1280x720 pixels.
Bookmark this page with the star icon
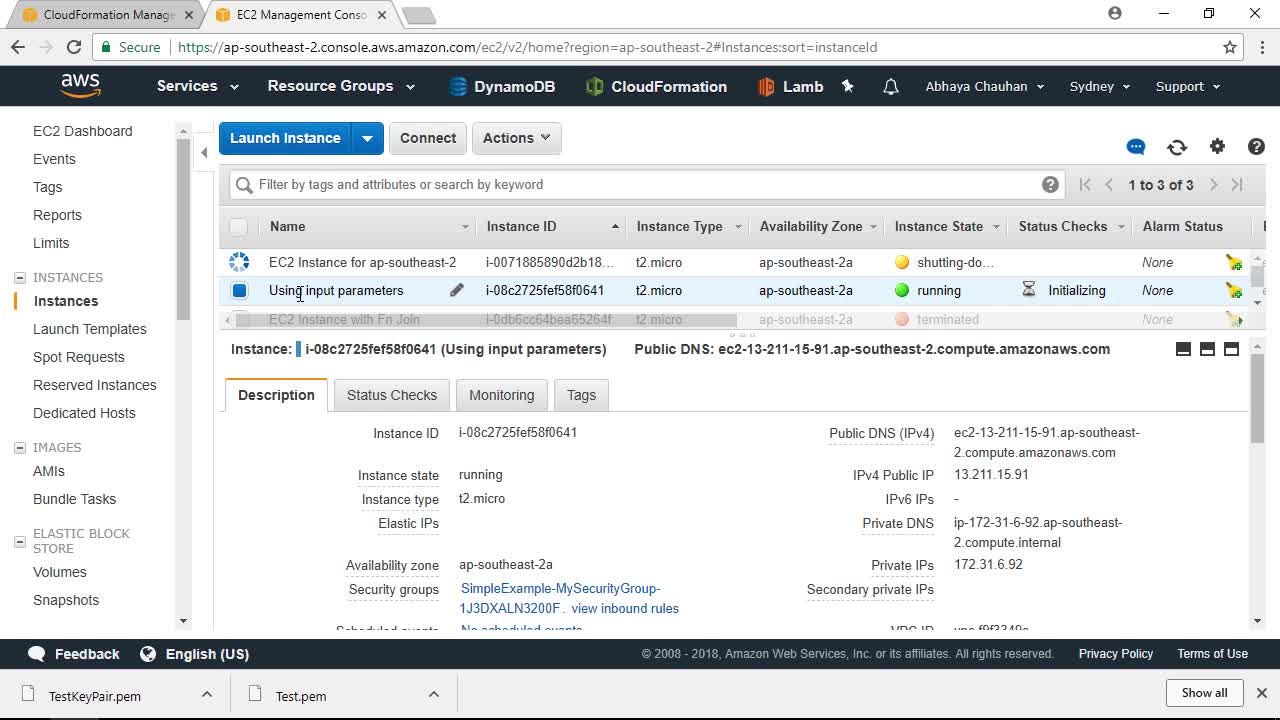coord(1230,47)
